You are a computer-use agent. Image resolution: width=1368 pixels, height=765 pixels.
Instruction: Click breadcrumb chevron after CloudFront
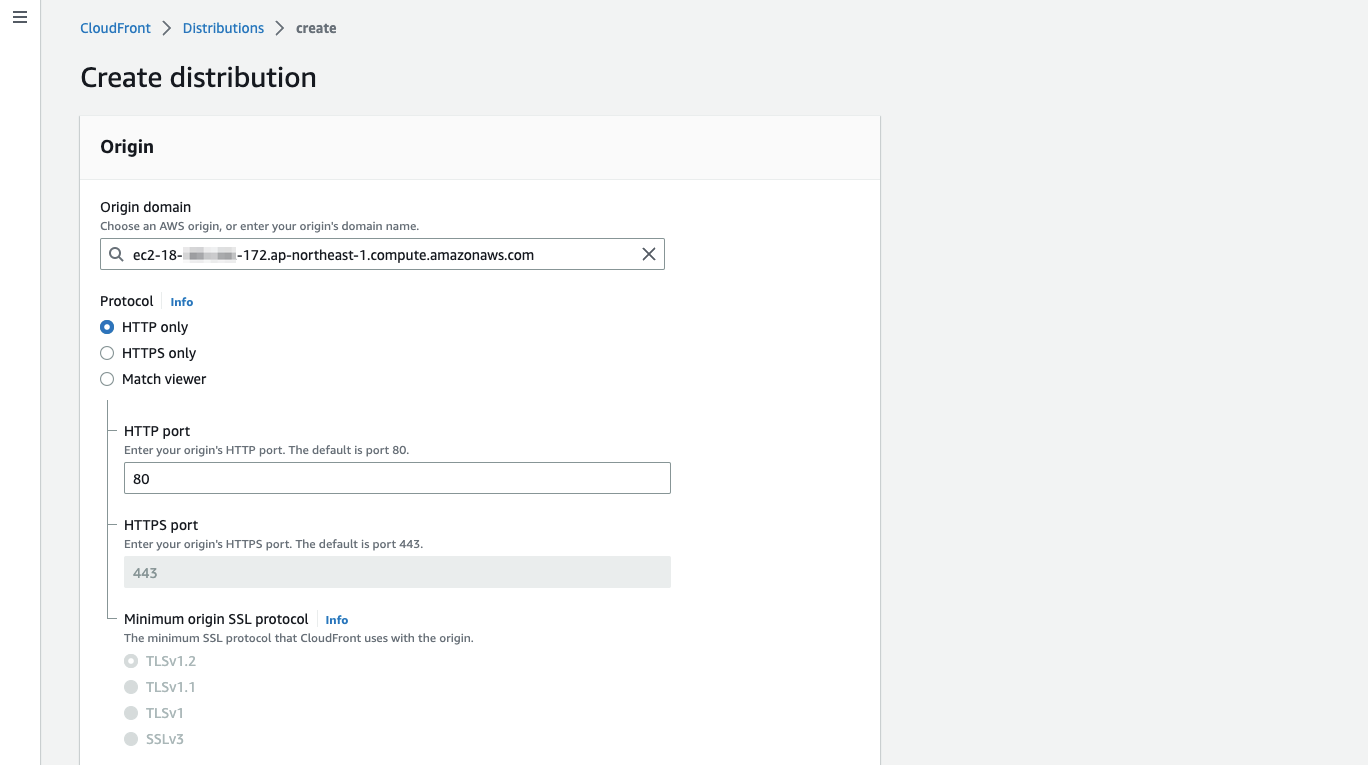click(x=167, y=28)
